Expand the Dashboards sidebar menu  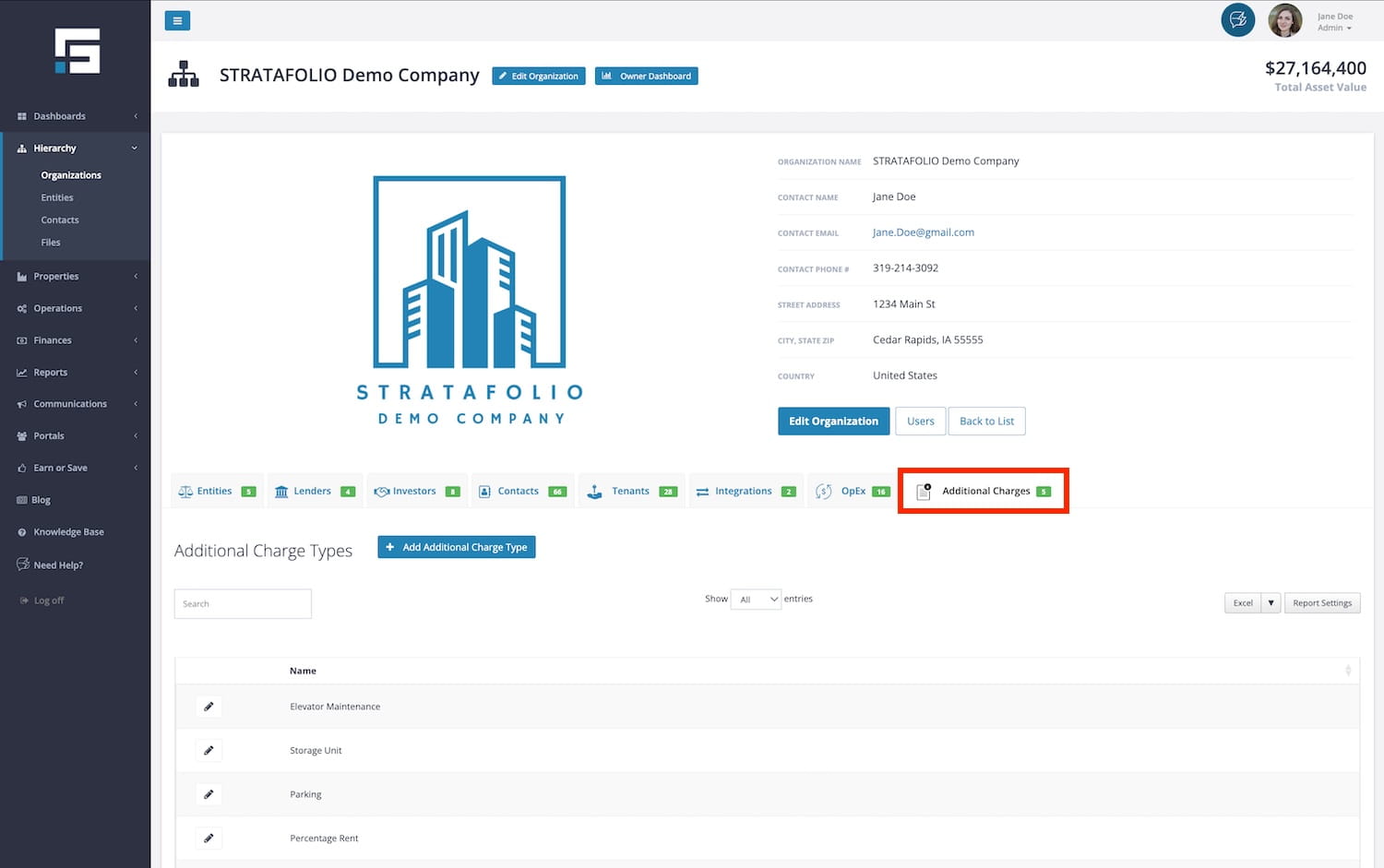(x=76, y=116)
